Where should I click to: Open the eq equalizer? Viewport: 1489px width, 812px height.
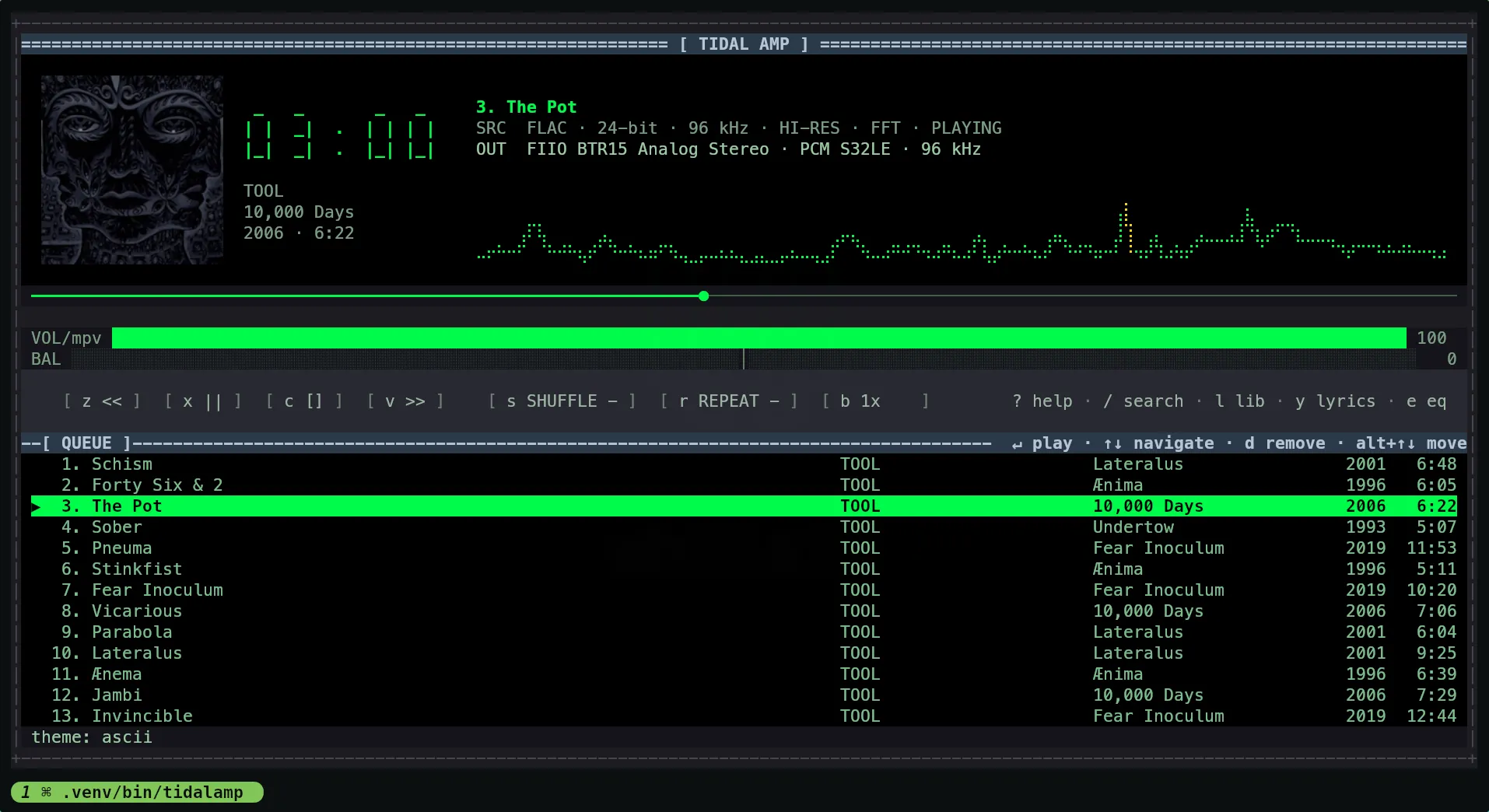tap(1427, 401)
